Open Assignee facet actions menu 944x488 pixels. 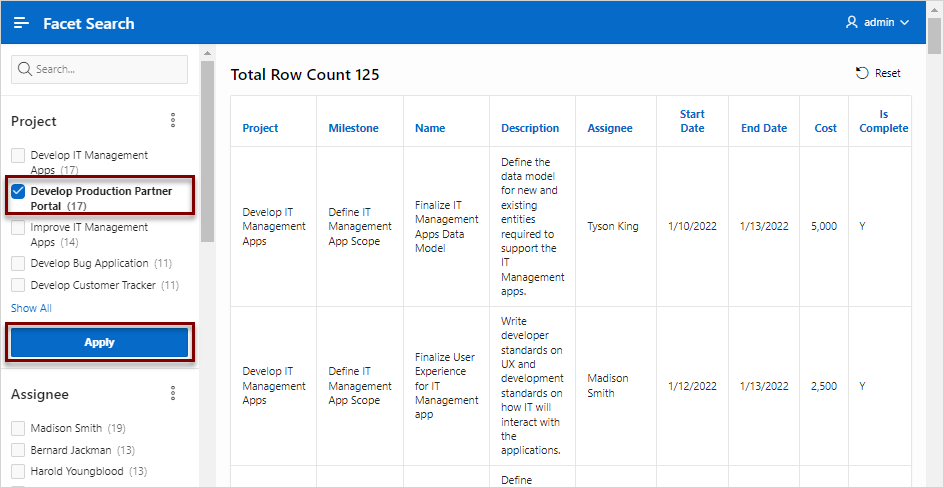click(173, 394)
